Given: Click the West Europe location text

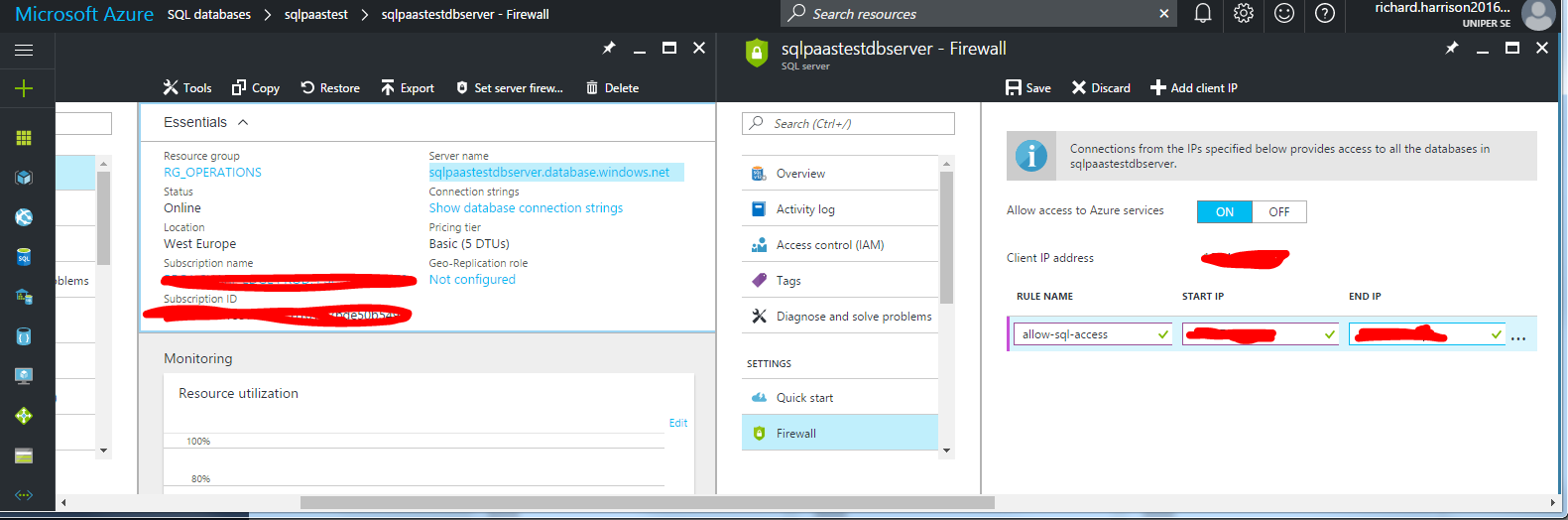Looking at the screenshot, I should 199,244.
